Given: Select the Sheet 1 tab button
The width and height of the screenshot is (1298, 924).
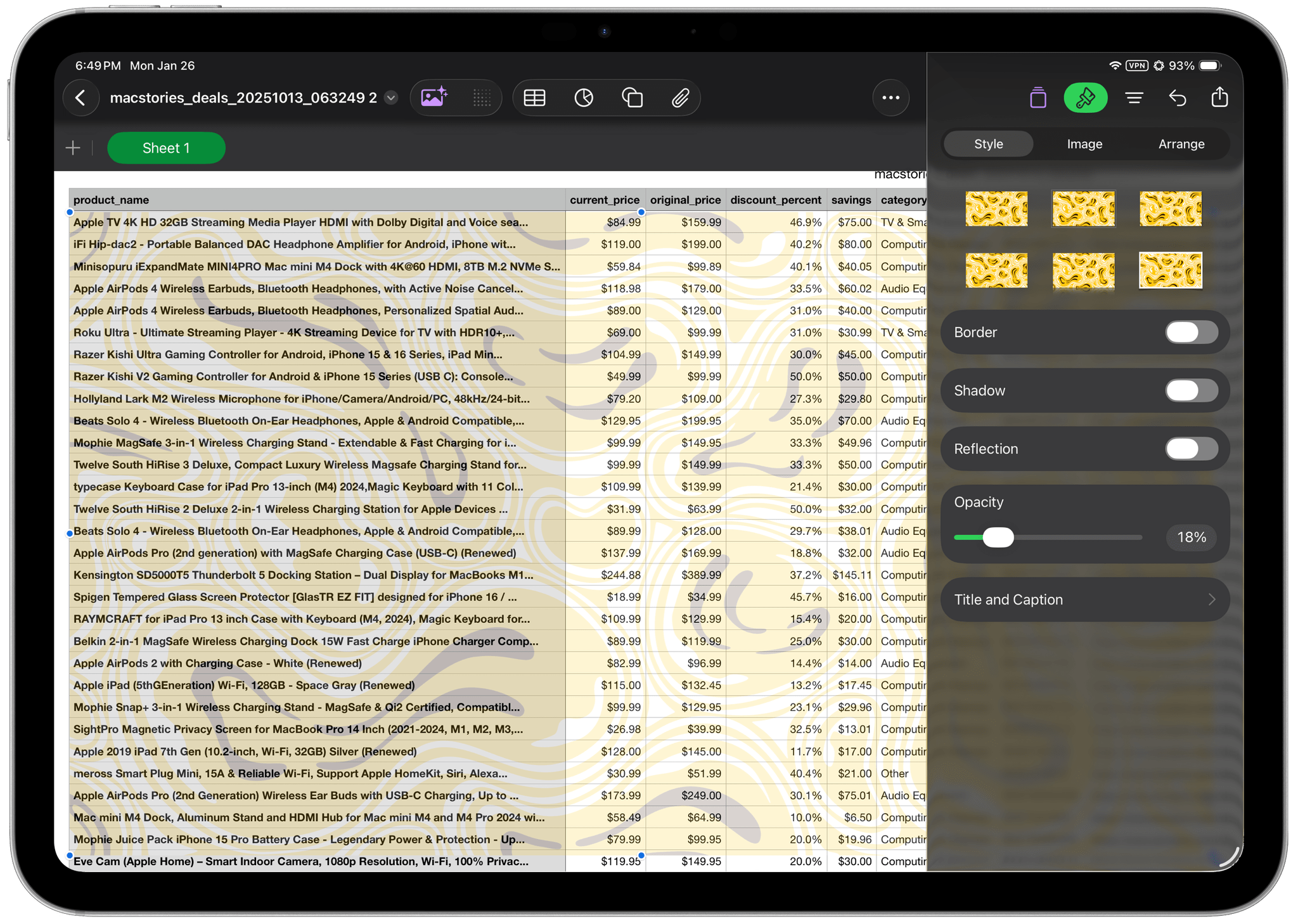Looking at the screenshot, I should [166, 148].
